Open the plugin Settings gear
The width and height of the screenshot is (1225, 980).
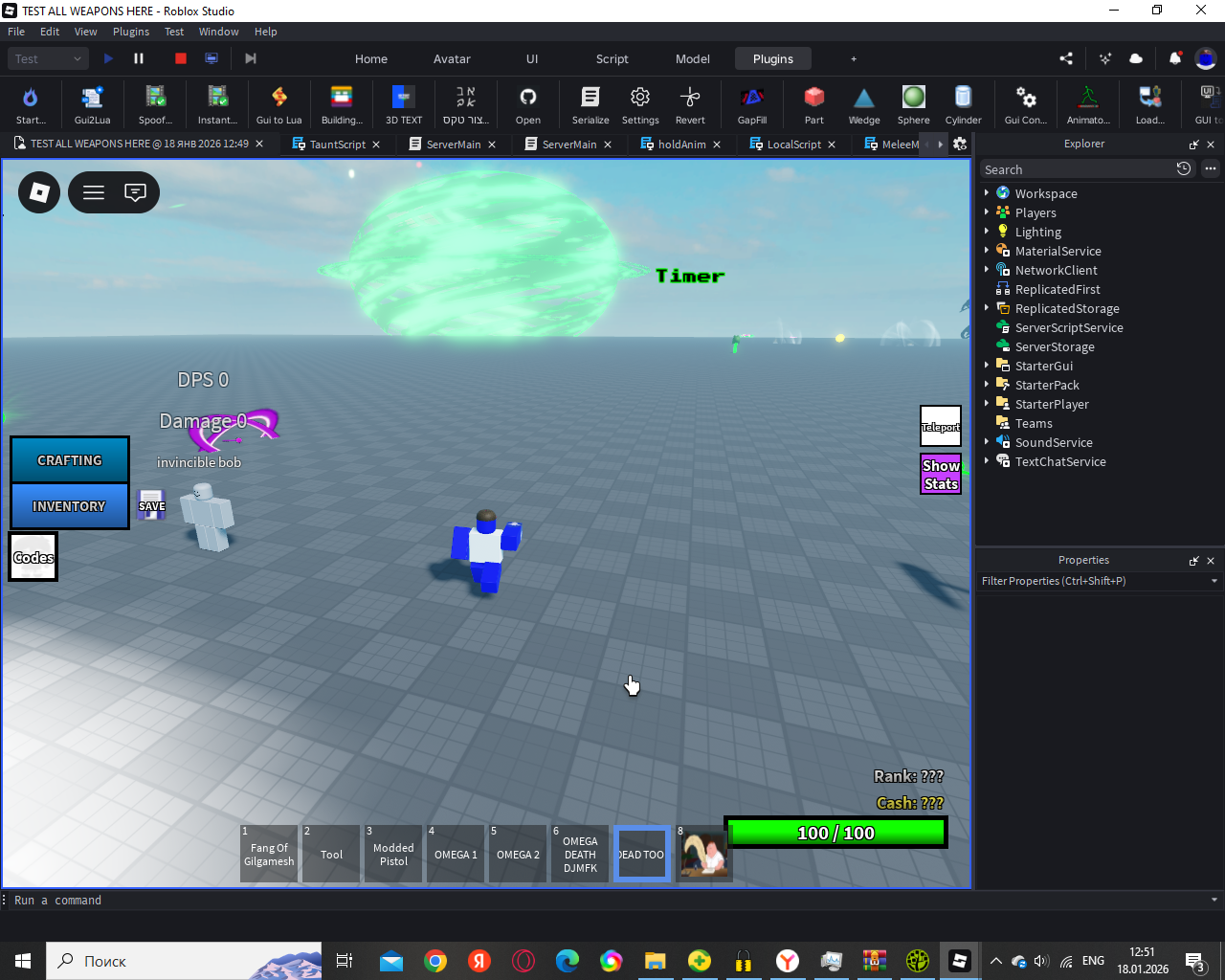click(x=640, y=104)
